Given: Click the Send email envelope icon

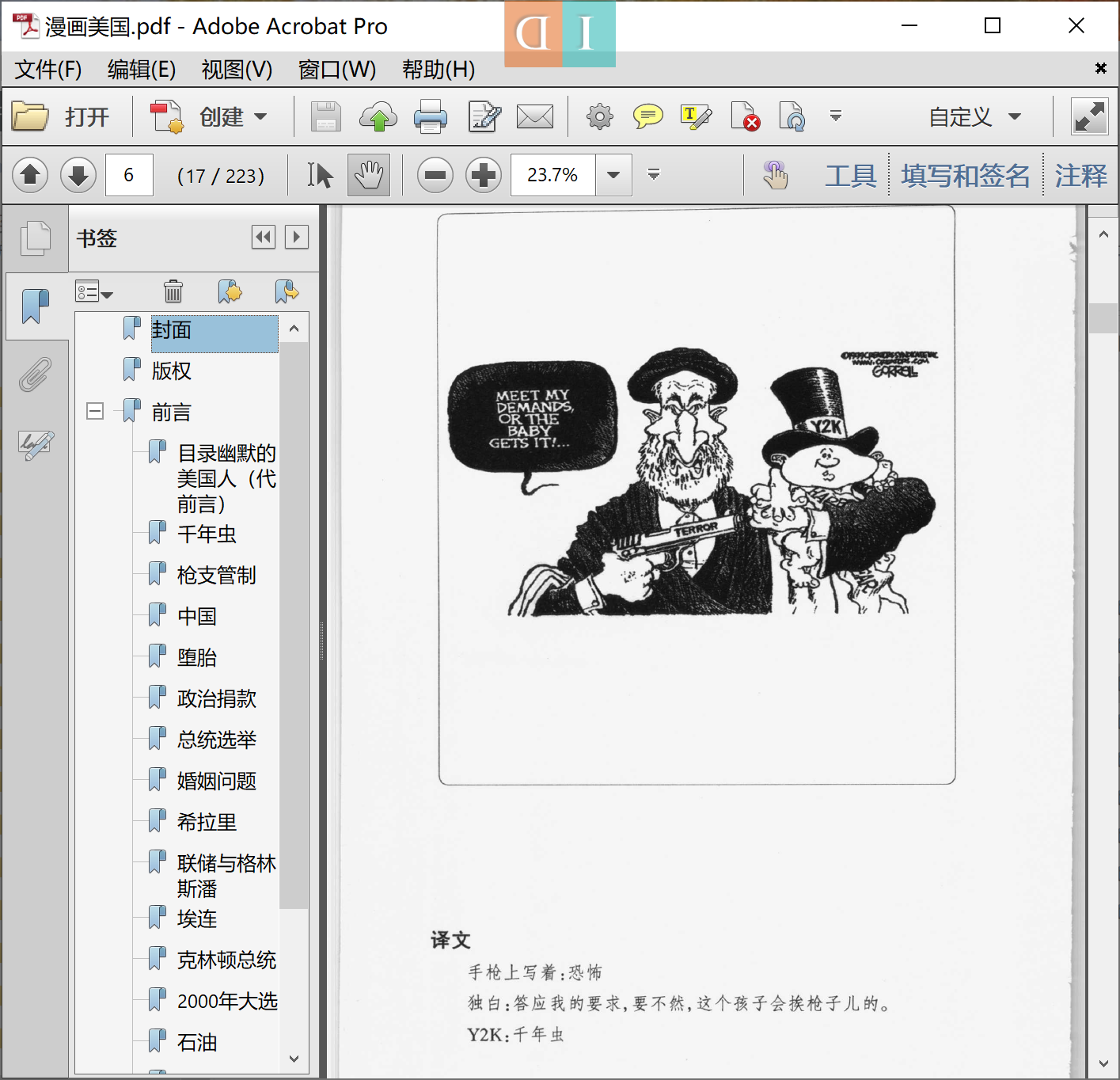Looking at the screenshot, I should coord(535,117).
